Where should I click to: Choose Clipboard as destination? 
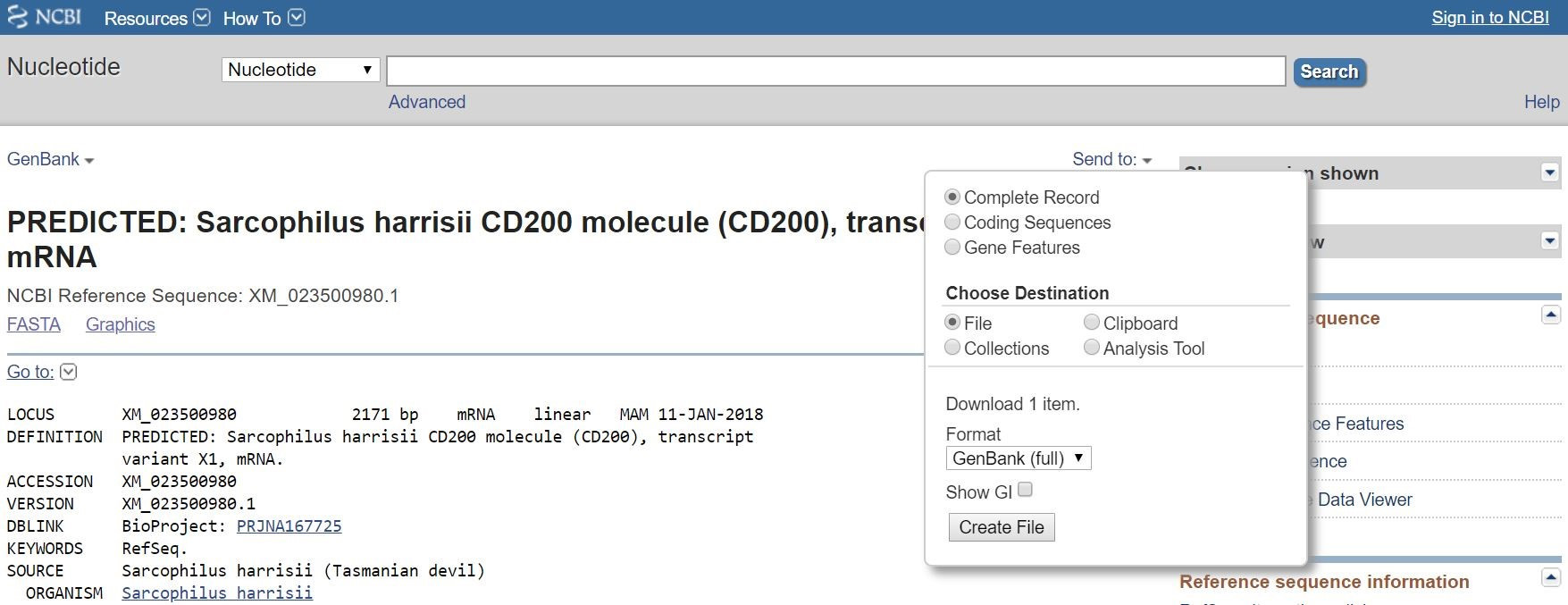point(1092,322)
